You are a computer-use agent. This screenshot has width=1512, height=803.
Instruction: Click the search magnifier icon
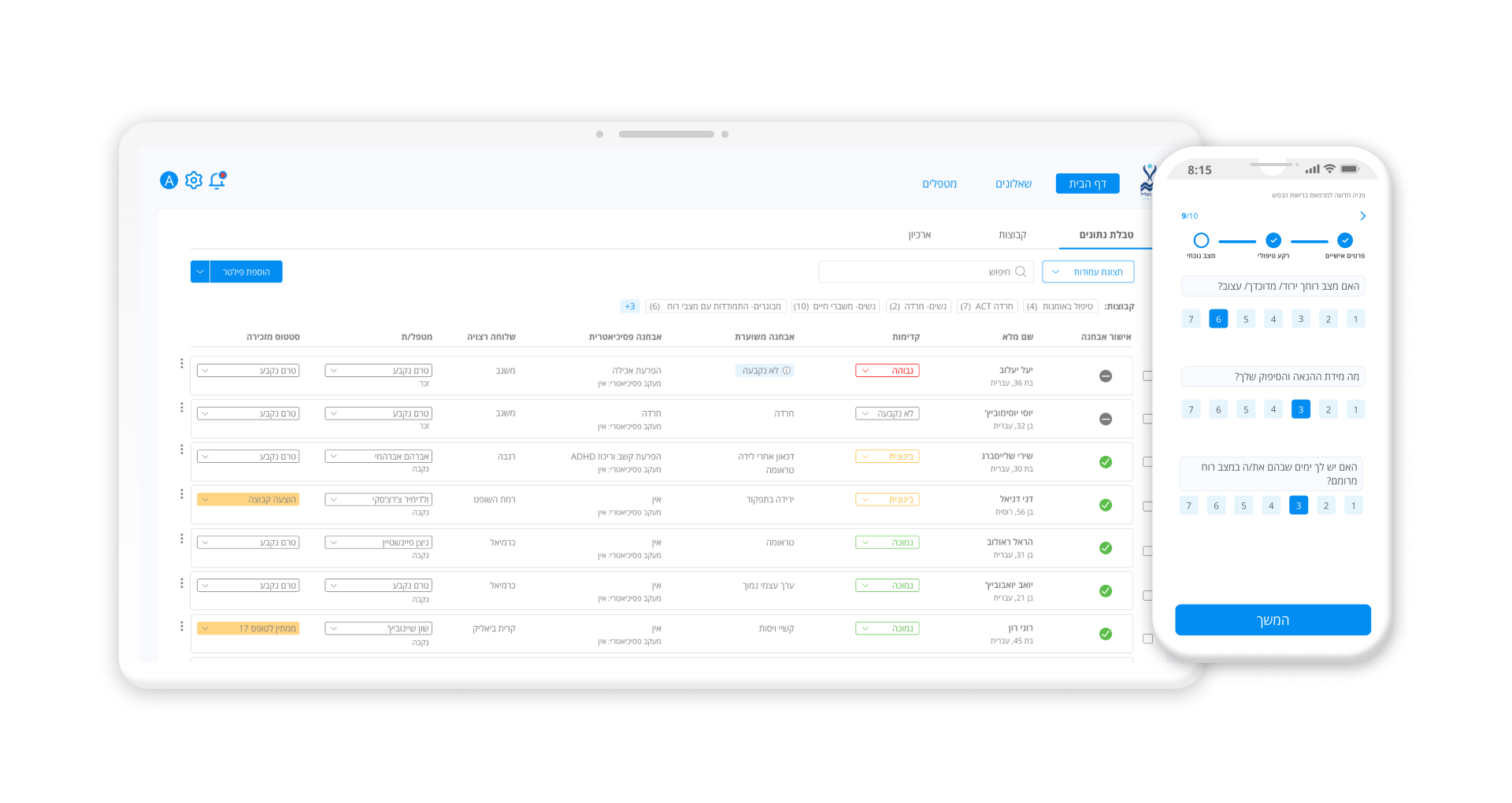[1021, 272]
